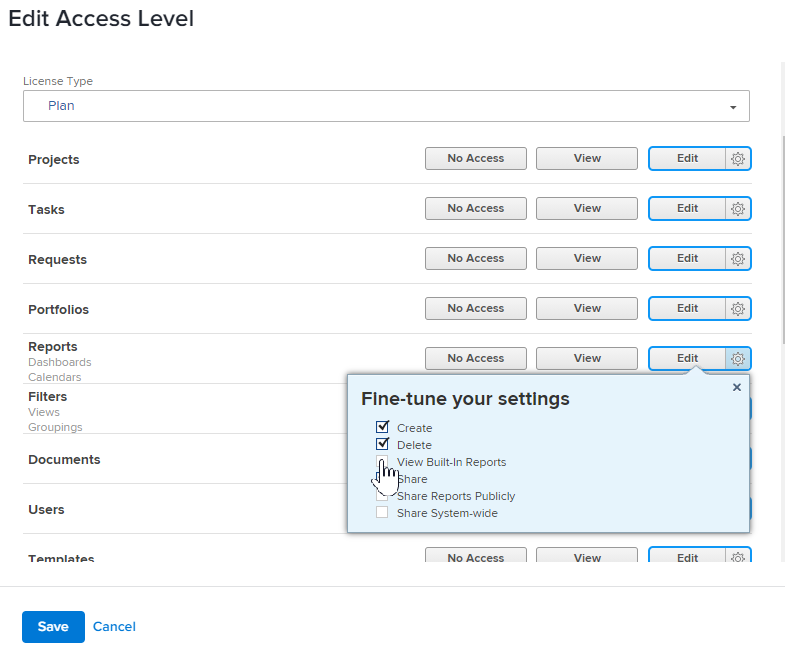Uncheck the Delete checkbox
The width and height of the screenshot is (785, 661).
(382, 445)
